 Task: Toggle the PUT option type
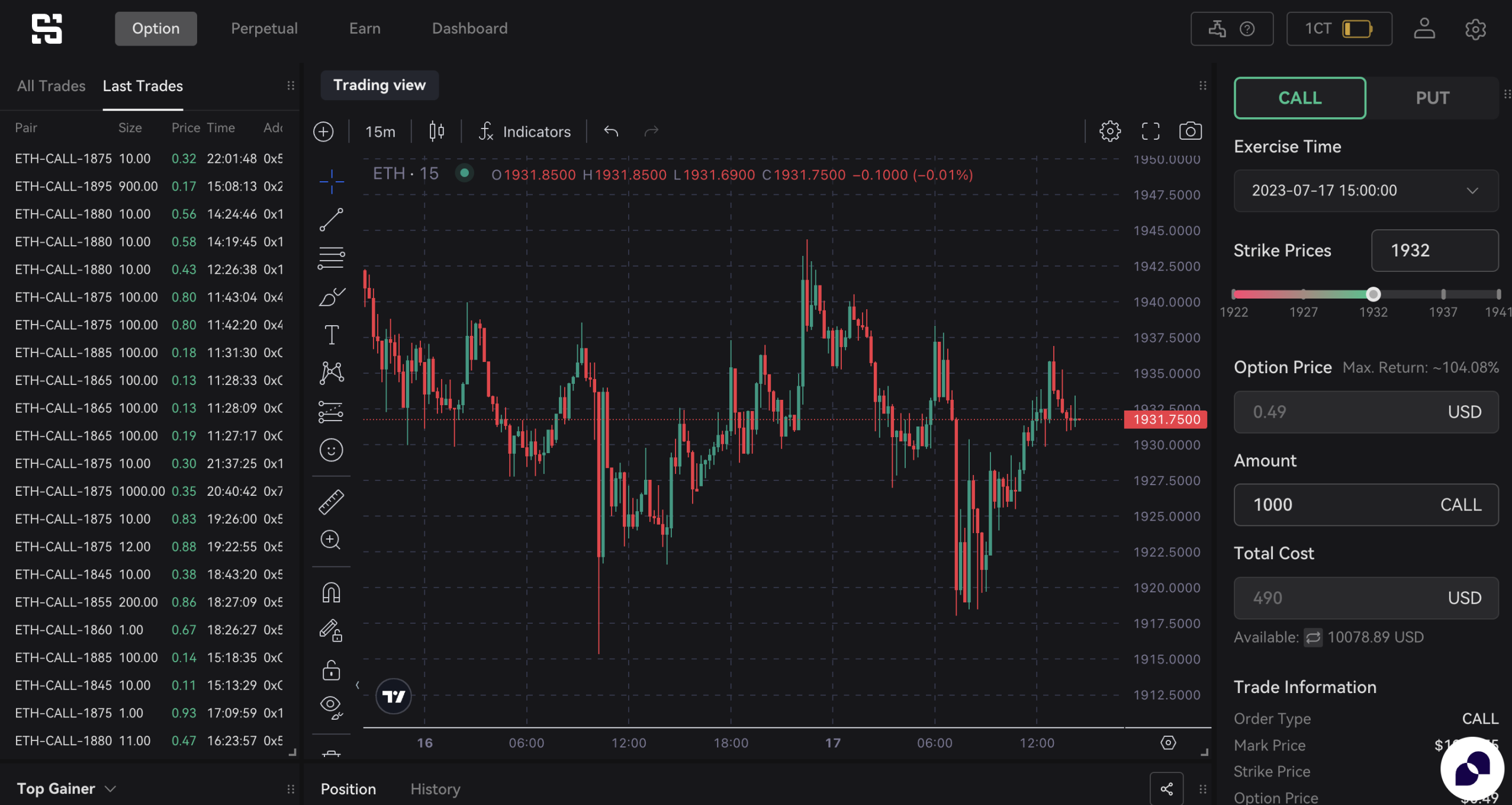pyautogui.click(x=1432, y=98)
